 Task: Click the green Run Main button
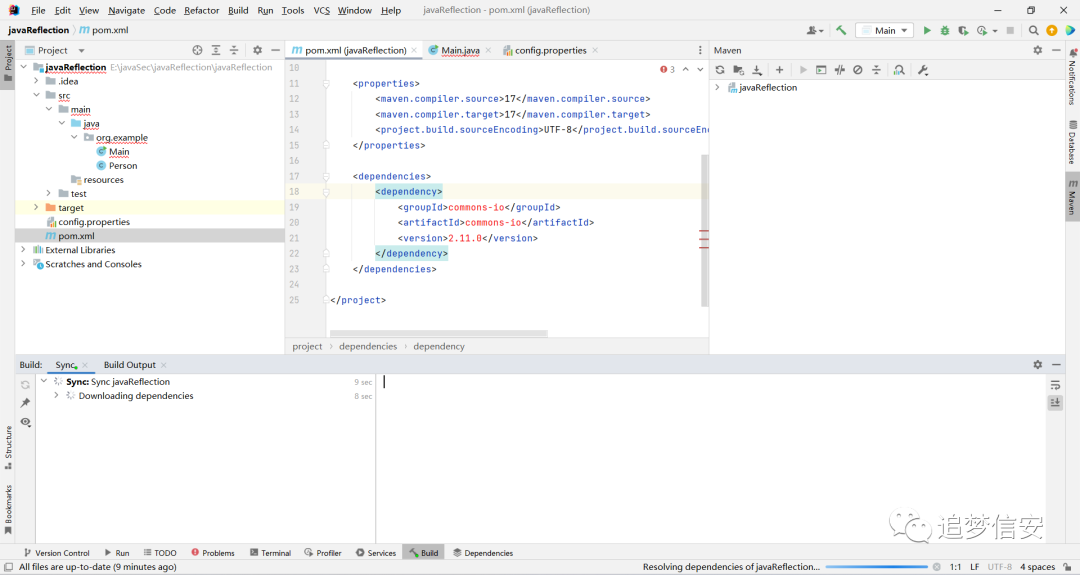click(927, 30)
